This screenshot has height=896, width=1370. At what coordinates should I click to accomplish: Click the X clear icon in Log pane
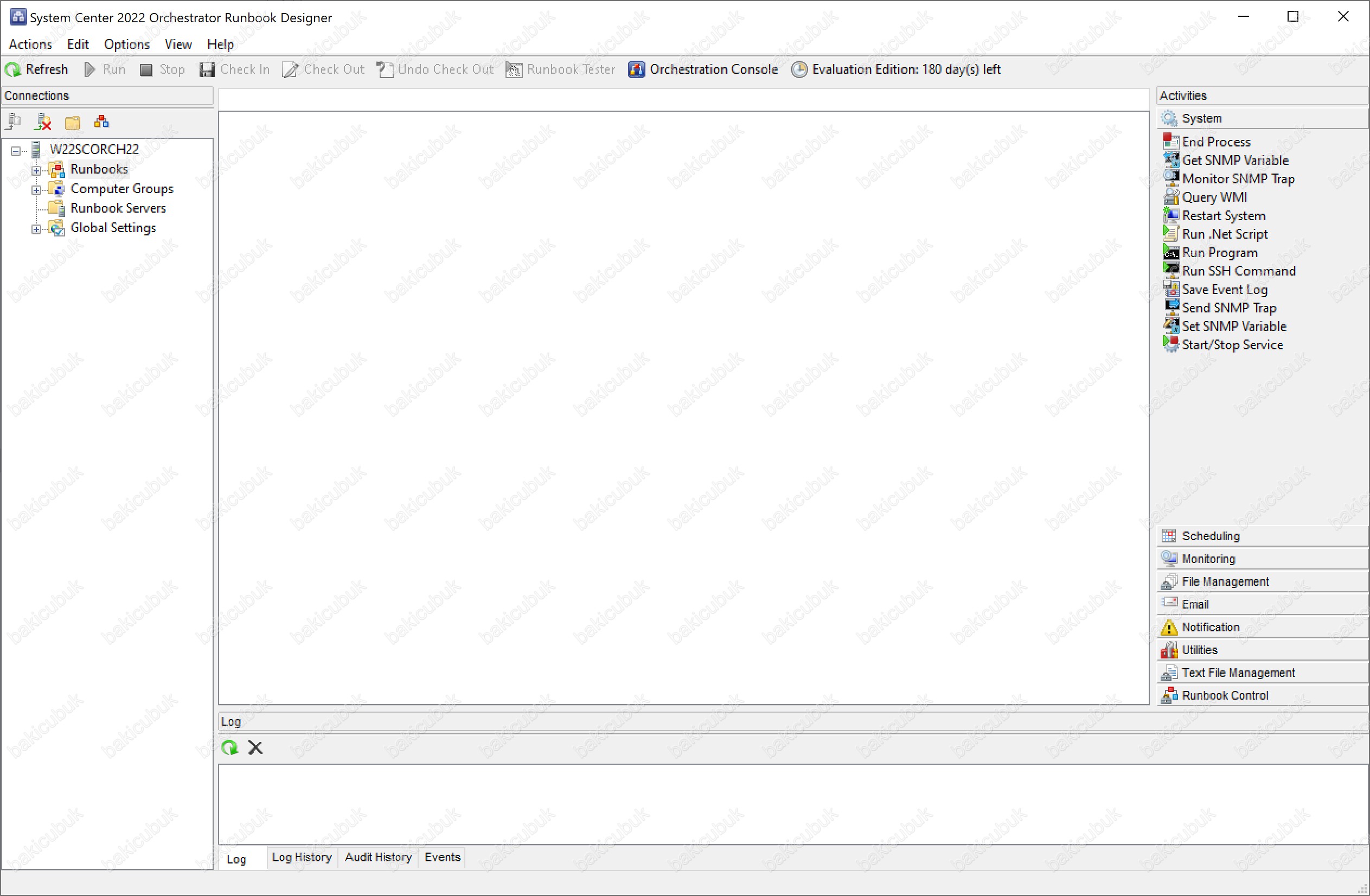(255, 747)
